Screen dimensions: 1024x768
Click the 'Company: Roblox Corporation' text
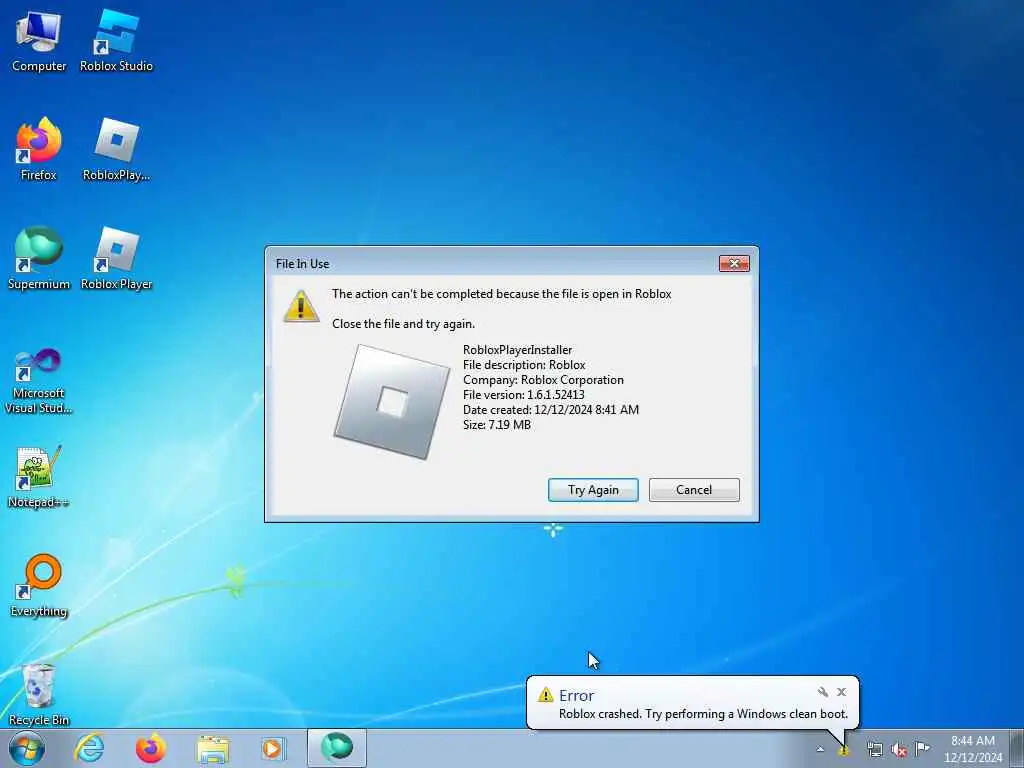(543, 380)
